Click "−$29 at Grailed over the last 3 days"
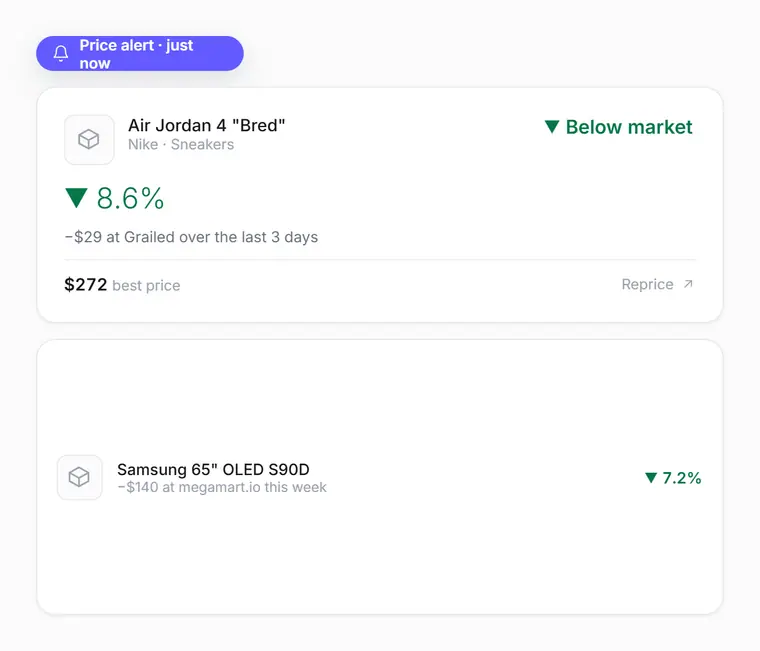Viewport: 760px width, 651px height. coord(191,237)
